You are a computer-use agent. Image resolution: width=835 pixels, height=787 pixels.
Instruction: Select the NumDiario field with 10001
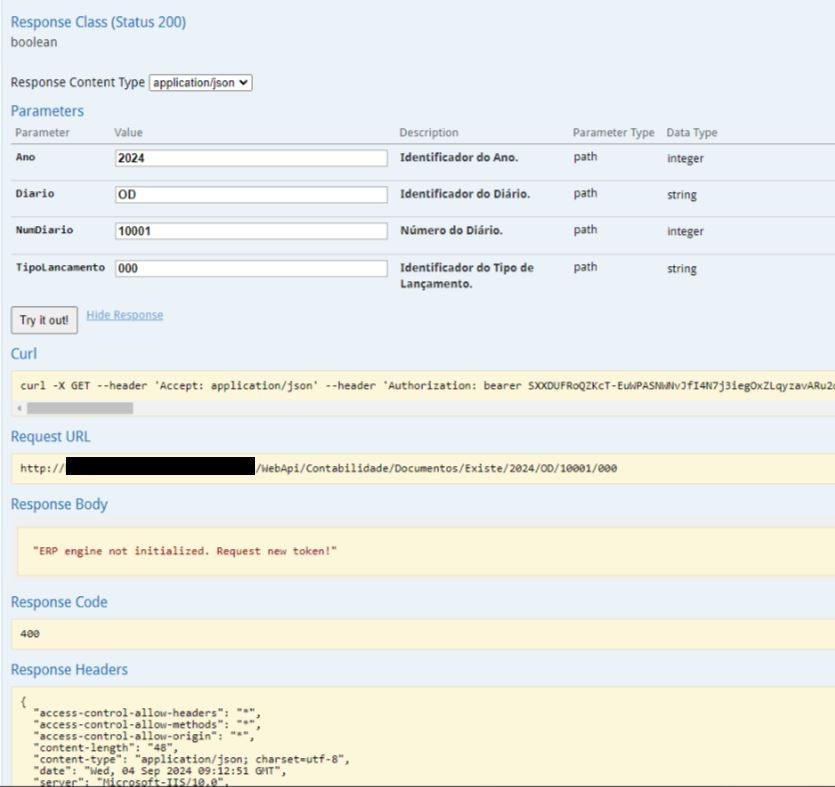[x=251, y=231]
